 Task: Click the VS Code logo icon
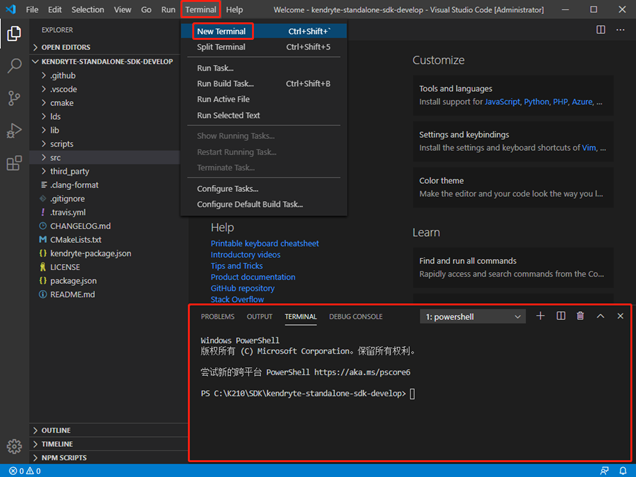[11, 9]
